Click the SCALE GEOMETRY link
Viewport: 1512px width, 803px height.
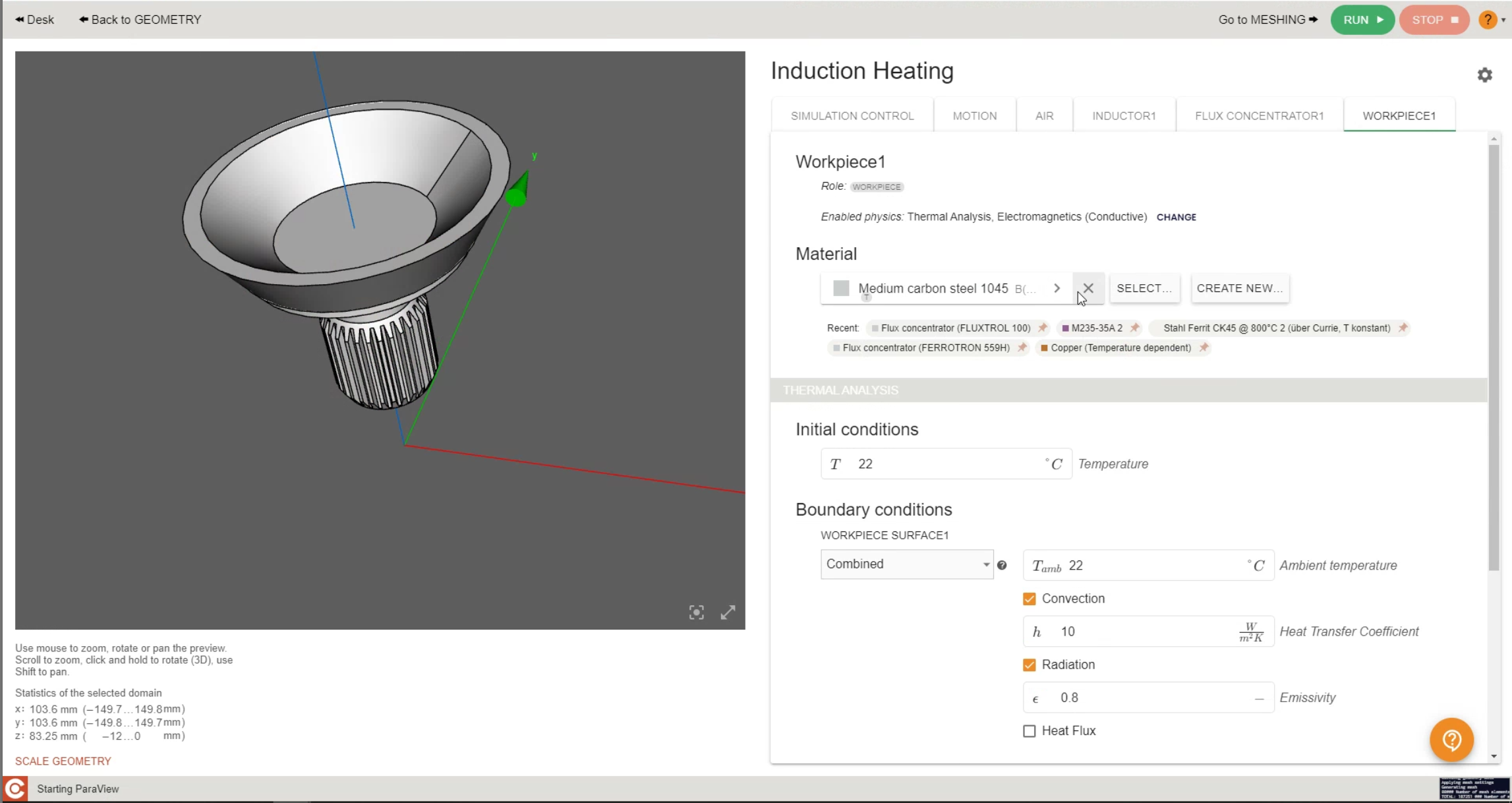pyautogui.click(x=63, y=761)
